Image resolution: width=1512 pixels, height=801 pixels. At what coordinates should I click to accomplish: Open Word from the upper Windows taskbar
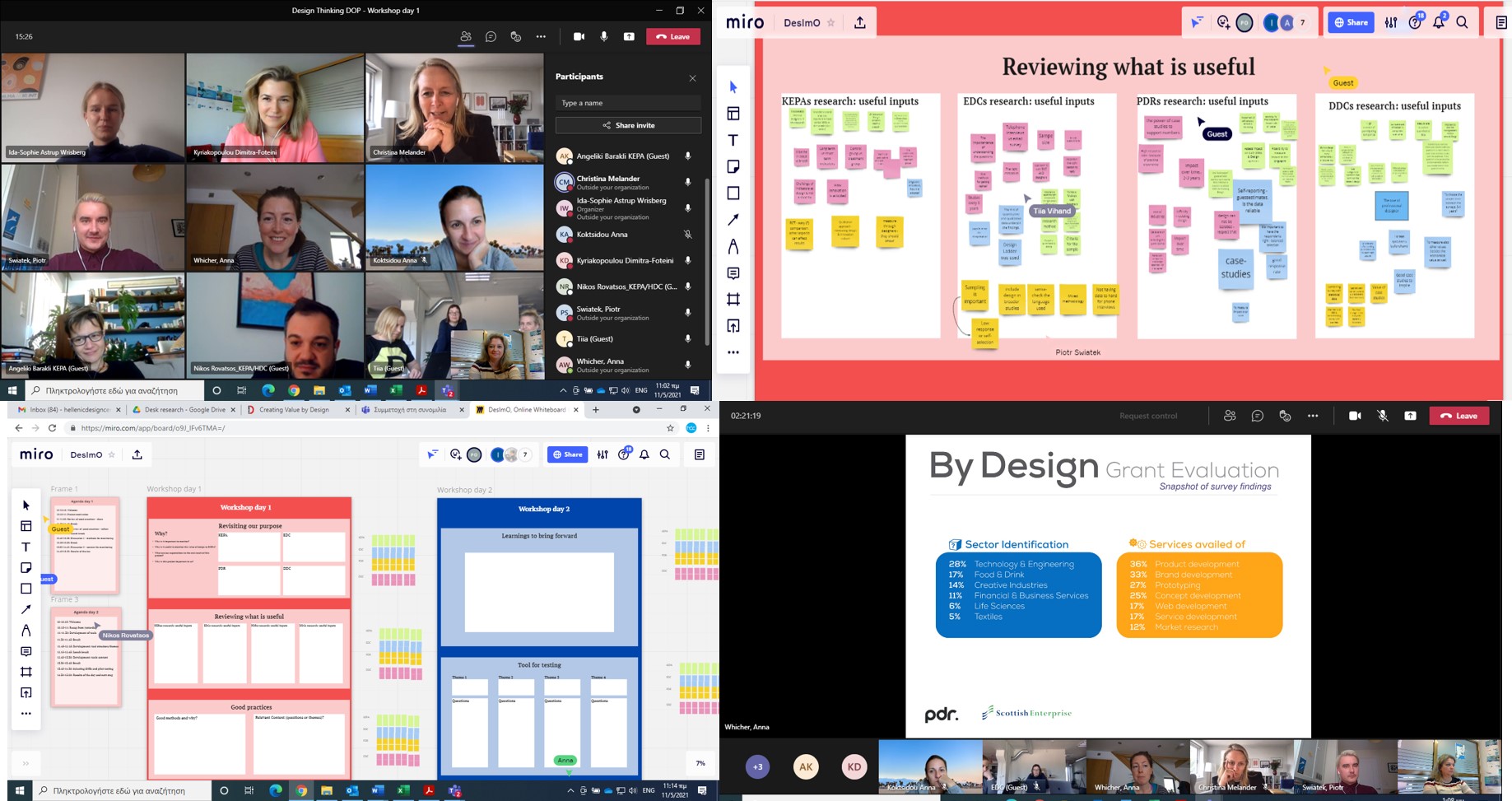pos(370,390)
